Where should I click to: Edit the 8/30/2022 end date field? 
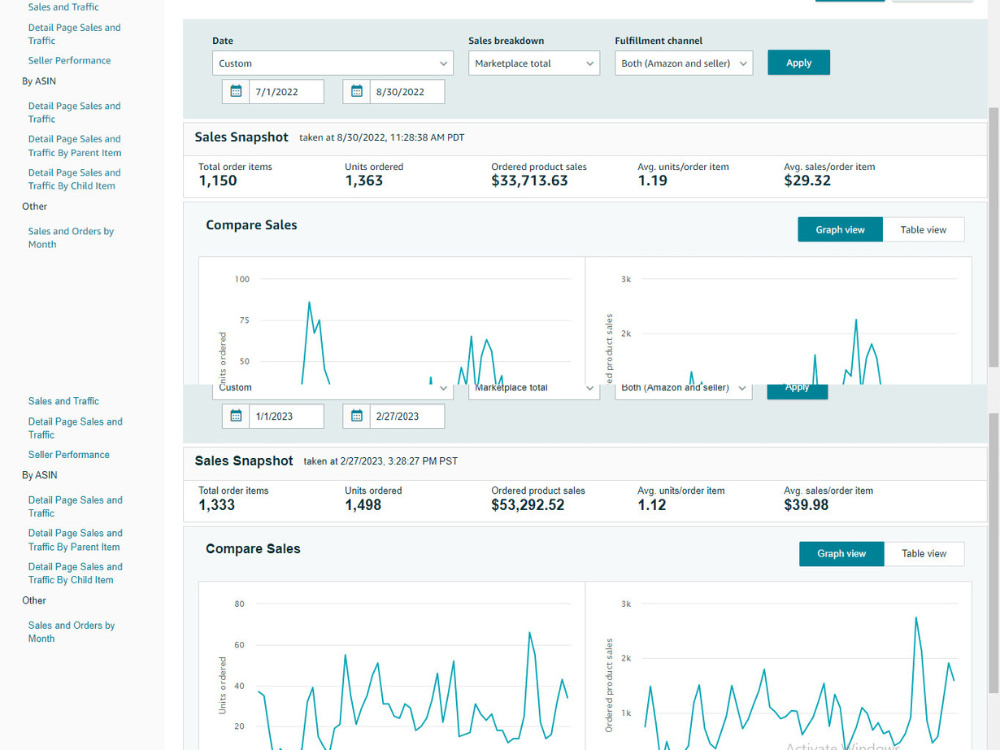(407, 91)
